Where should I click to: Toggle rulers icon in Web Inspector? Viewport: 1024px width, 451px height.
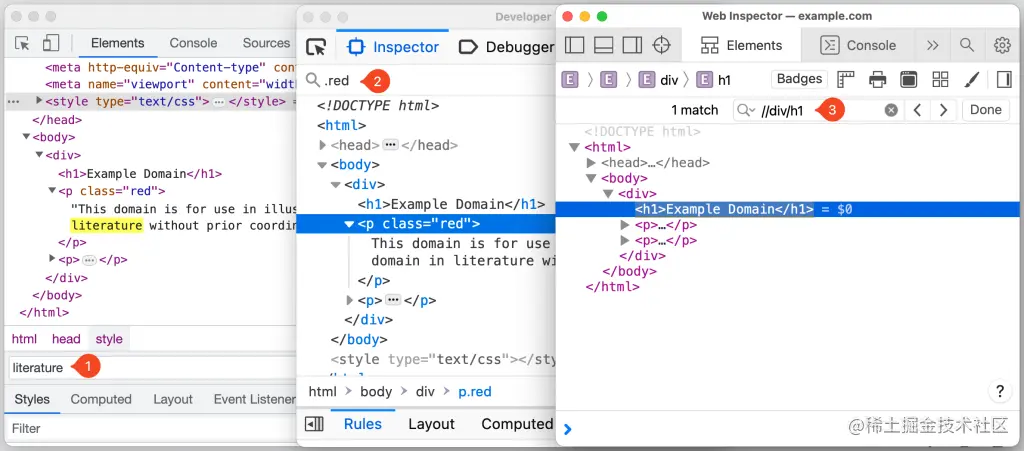point(846,80)
